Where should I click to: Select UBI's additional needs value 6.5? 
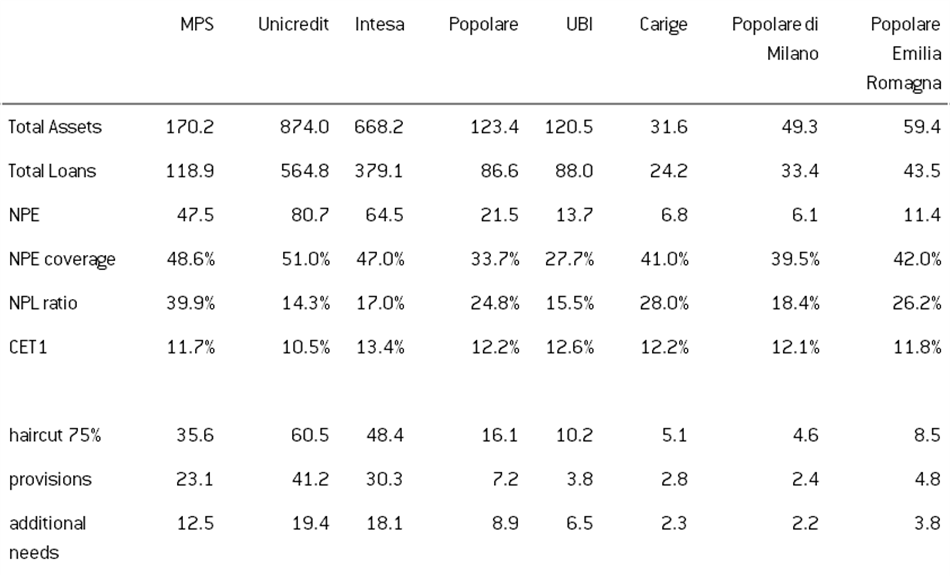pos(579,523)
